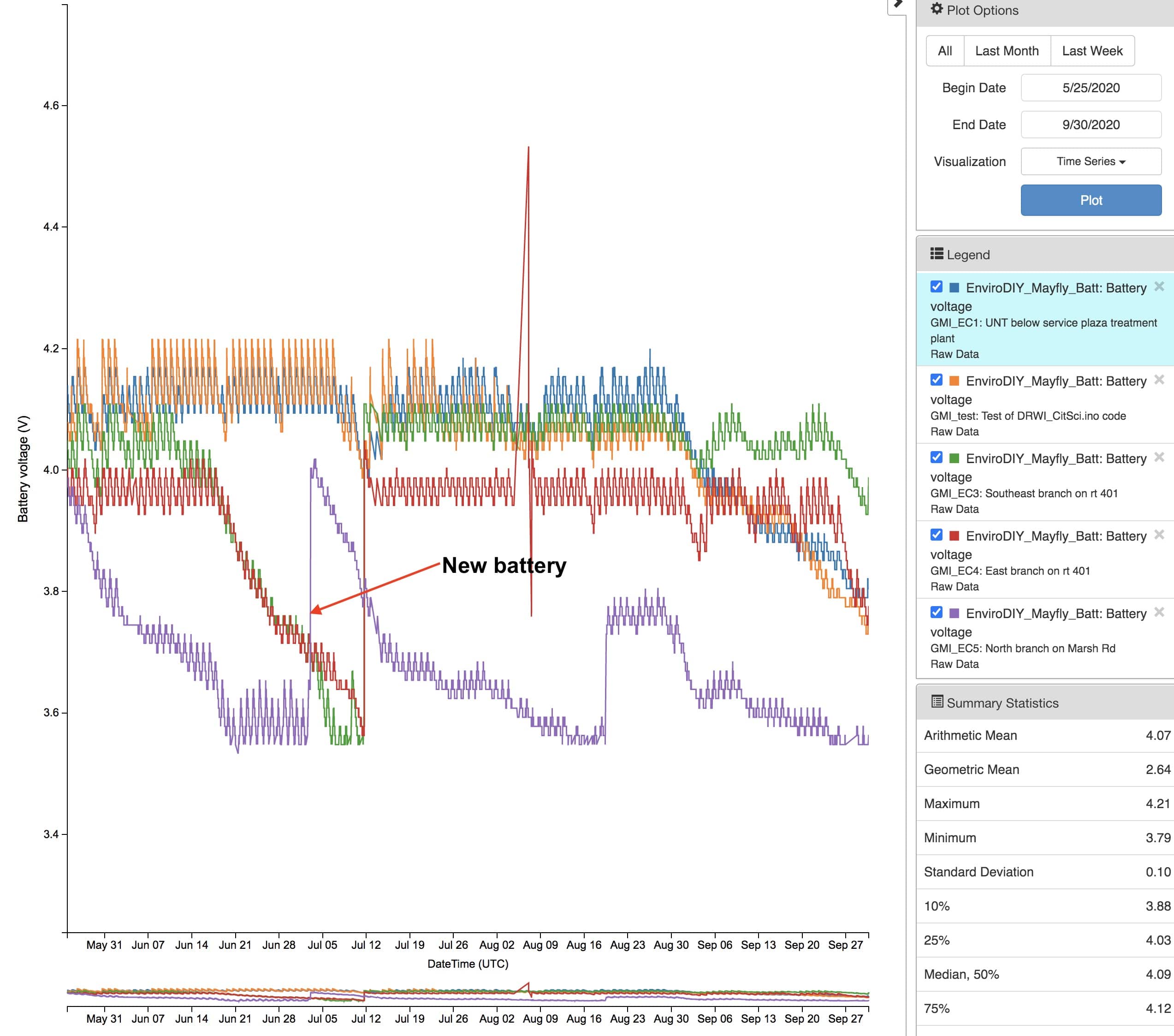This screenshot has width=1174, height=1036.
Task: Remove the GMI_test series with X icon
Action: tap(1159, 379)
